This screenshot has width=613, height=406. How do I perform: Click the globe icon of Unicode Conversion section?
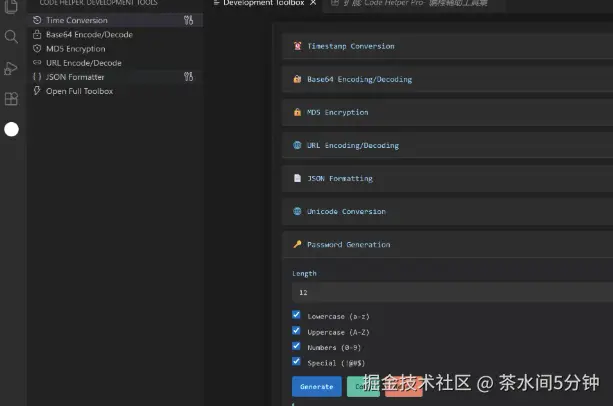pyautogui.click(x=298, y=211)
